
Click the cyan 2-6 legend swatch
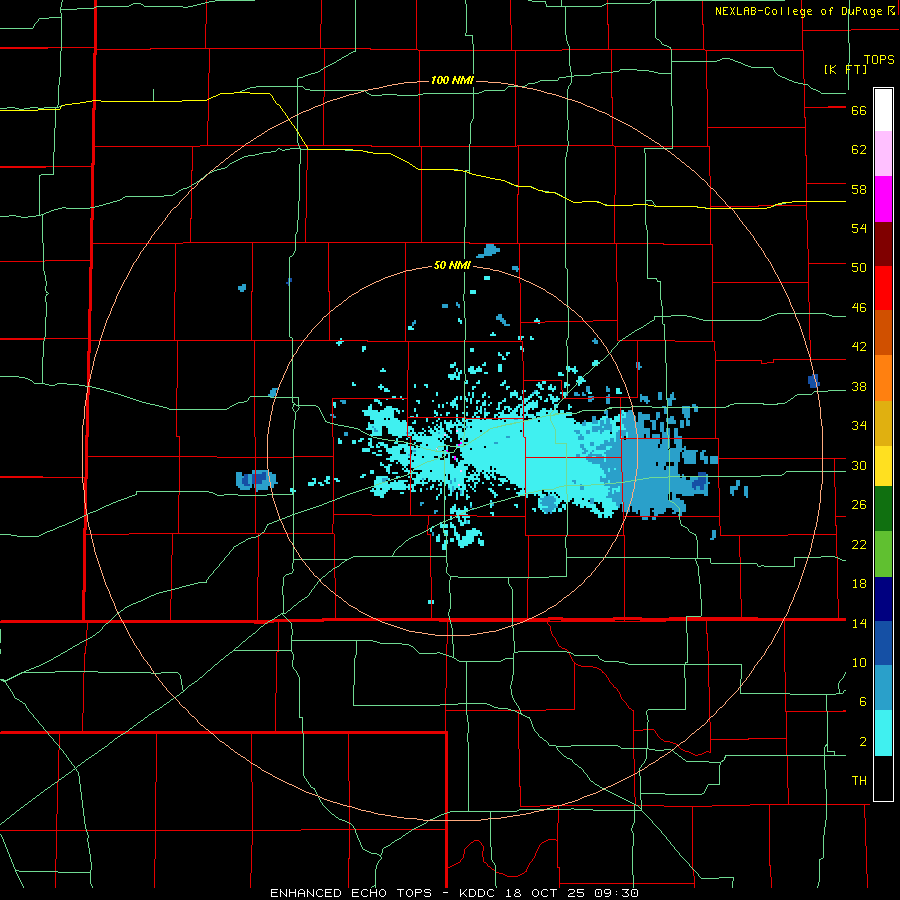point(883,733)
